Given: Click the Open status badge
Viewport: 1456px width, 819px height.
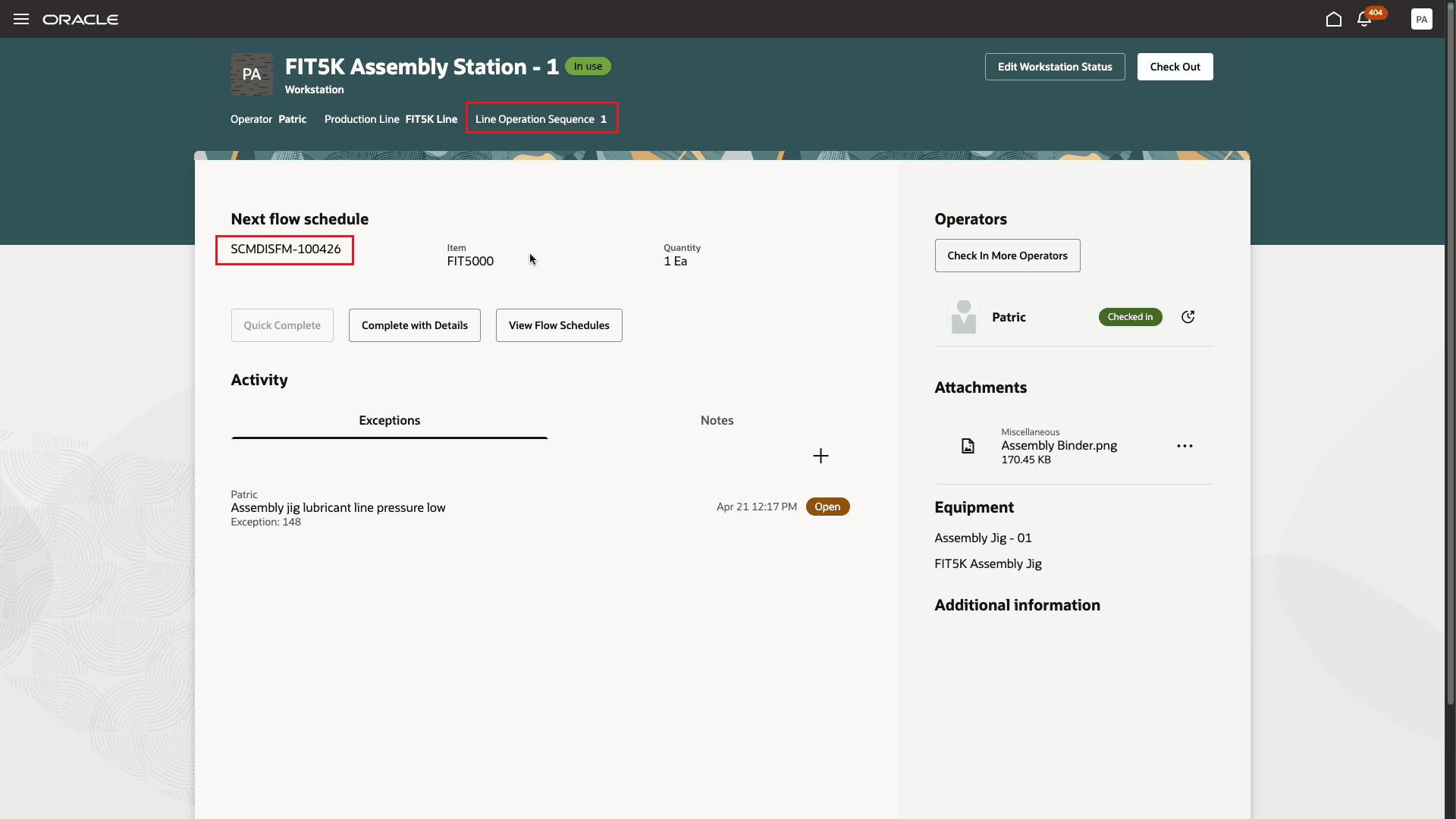Looking at the screenshot, I should (x=827, y=507).
